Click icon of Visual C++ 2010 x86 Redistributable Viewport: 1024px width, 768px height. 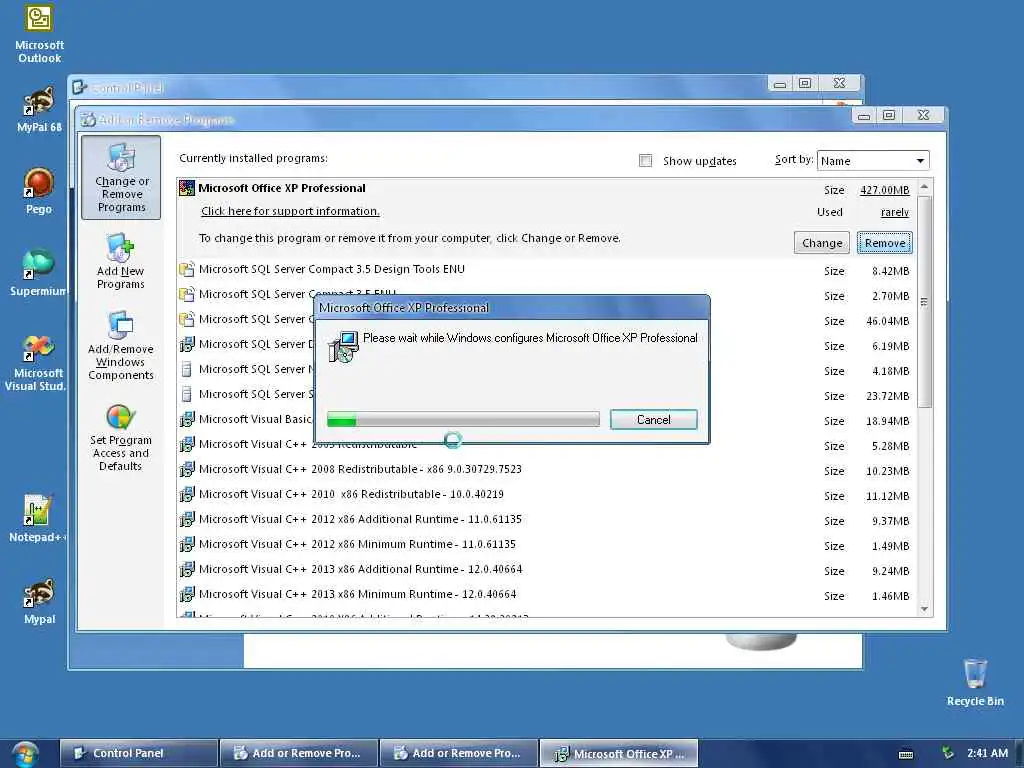coord(187,494)
